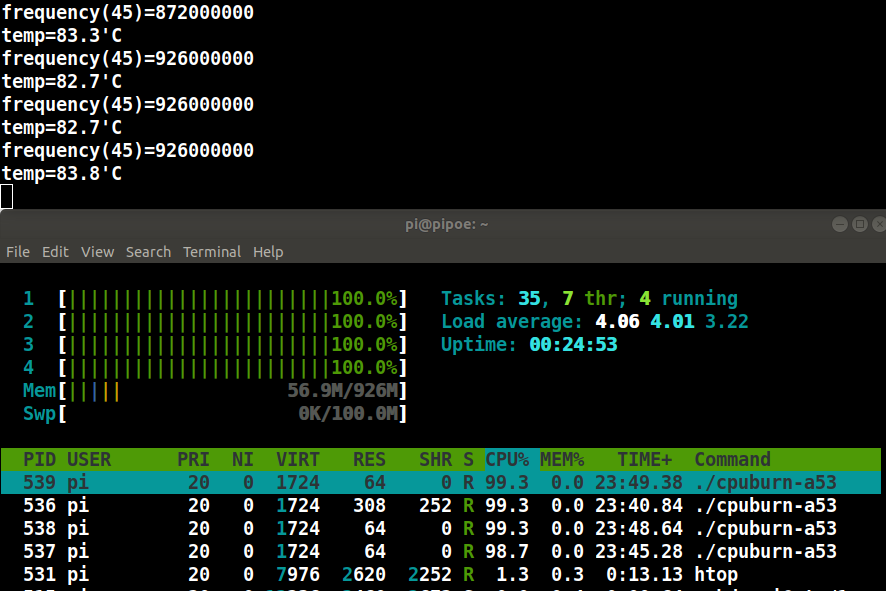This screenshot has height=591, width=886.
Task: Open the Search menu
Action: click(148, 252)
